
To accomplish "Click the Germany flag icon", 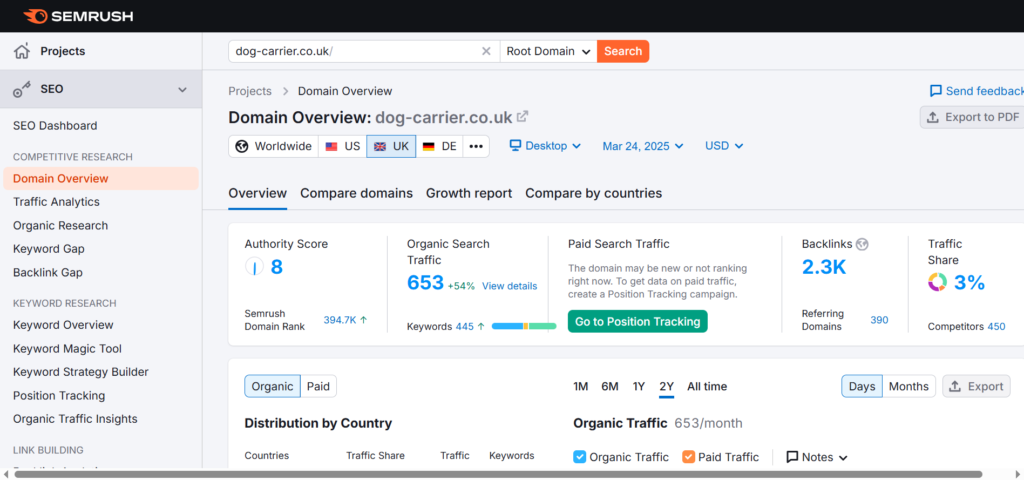I will pyautogui.click(x=428, y=146).
